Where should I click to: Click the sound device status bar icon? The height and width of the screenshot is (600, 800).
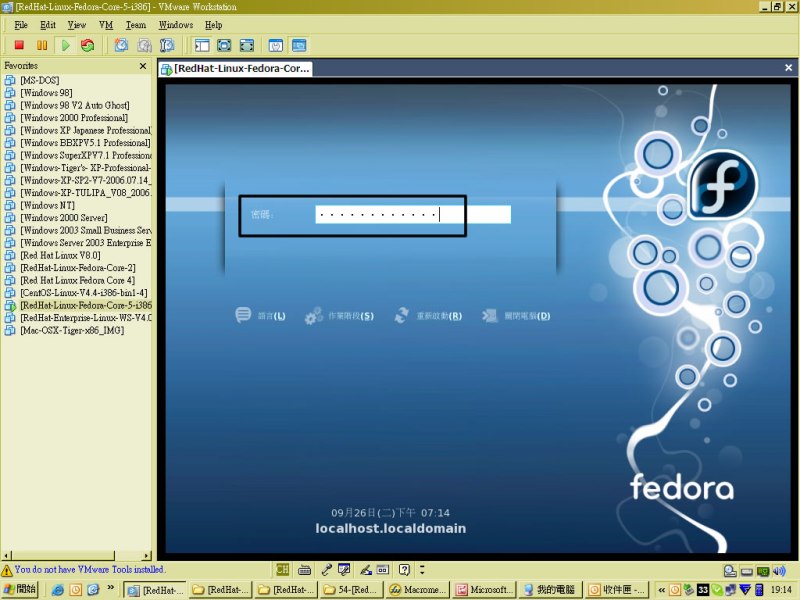click(x=779, y=570)
